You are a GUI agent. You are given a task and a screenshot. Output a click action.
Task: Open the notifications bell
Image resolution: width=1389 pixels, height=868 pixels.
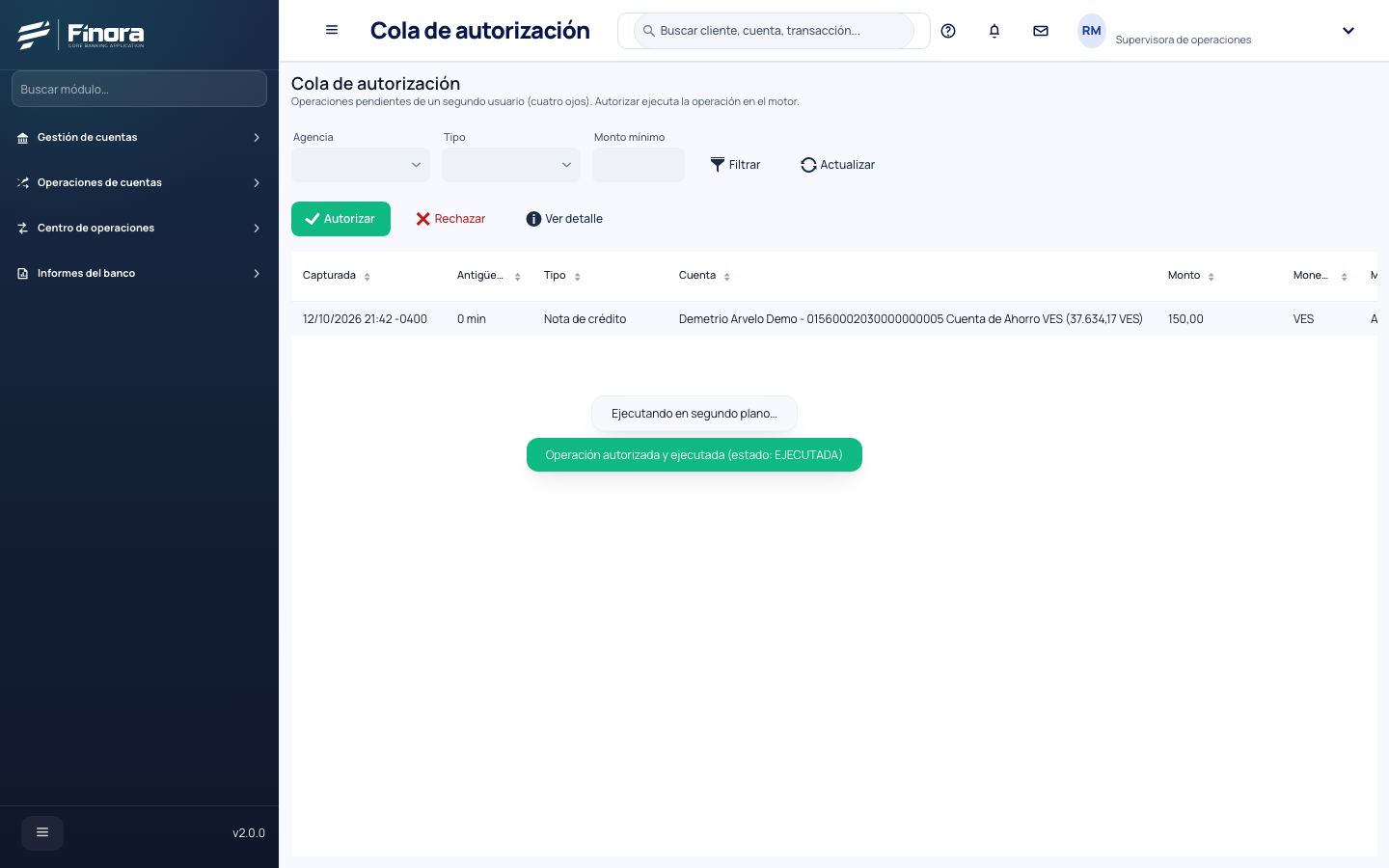994,31
